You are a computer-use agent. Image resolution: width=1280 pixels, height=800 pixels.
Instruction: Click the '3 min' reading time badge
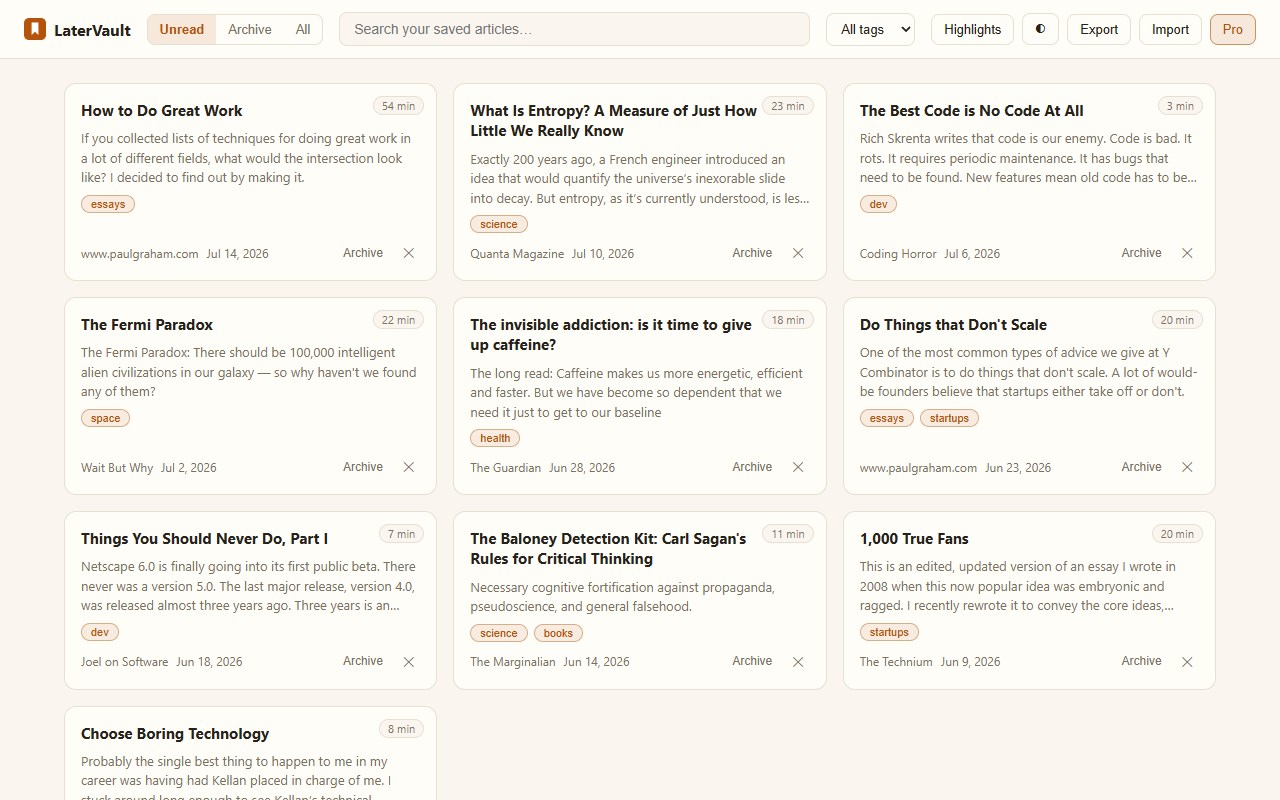(1180, 106)
